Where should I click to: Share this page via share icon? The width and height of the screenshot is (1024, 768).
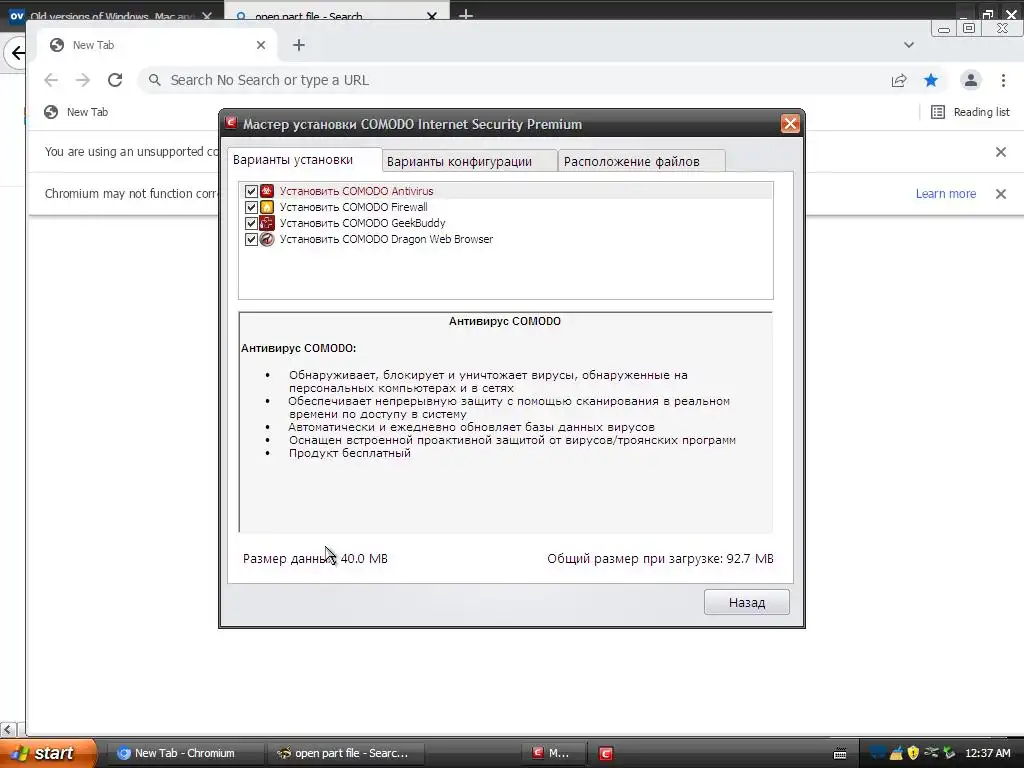[899, 80]
